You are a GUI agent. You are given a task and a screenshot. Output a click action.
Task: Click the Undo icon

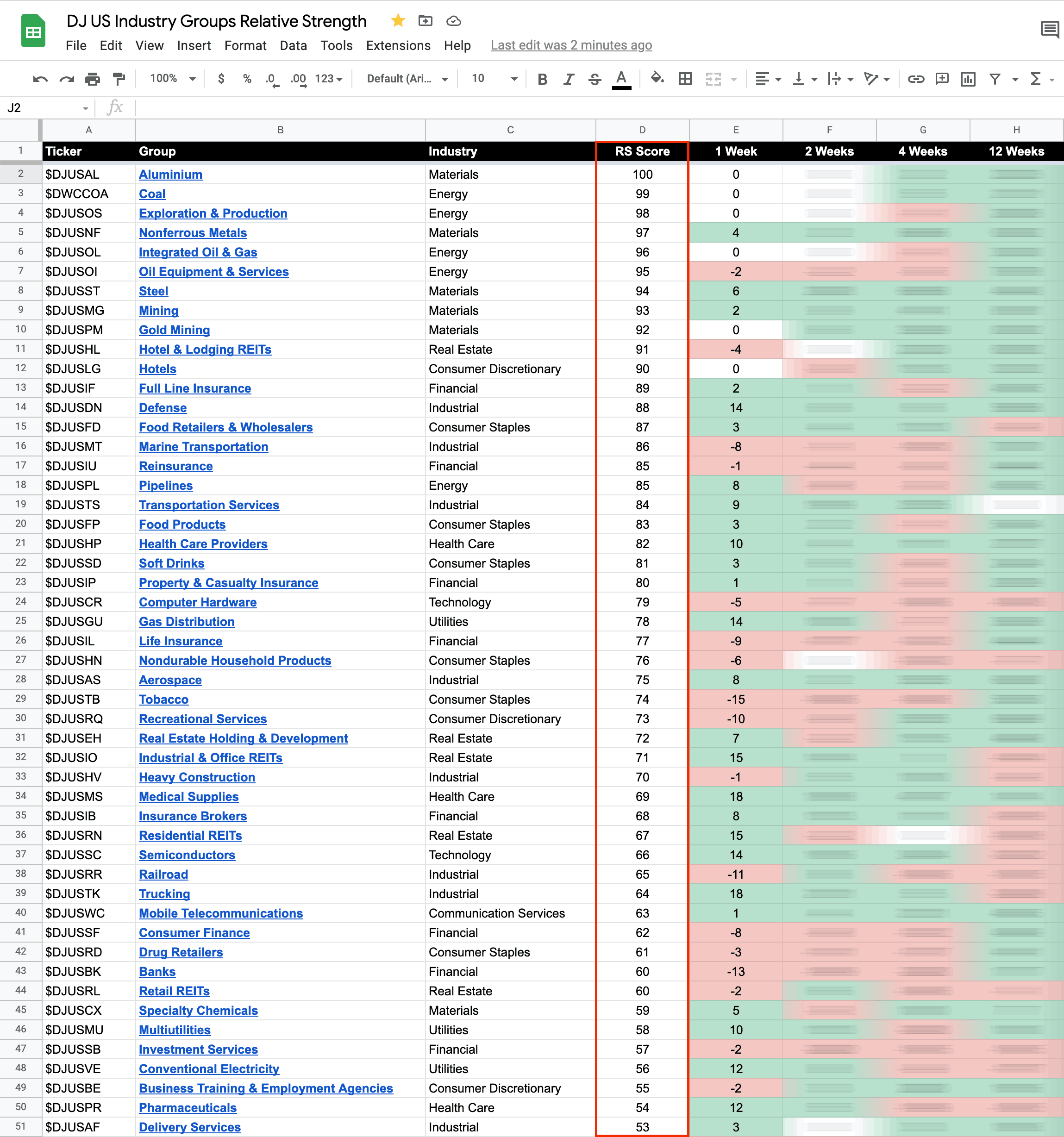click(x=40, y=79)
